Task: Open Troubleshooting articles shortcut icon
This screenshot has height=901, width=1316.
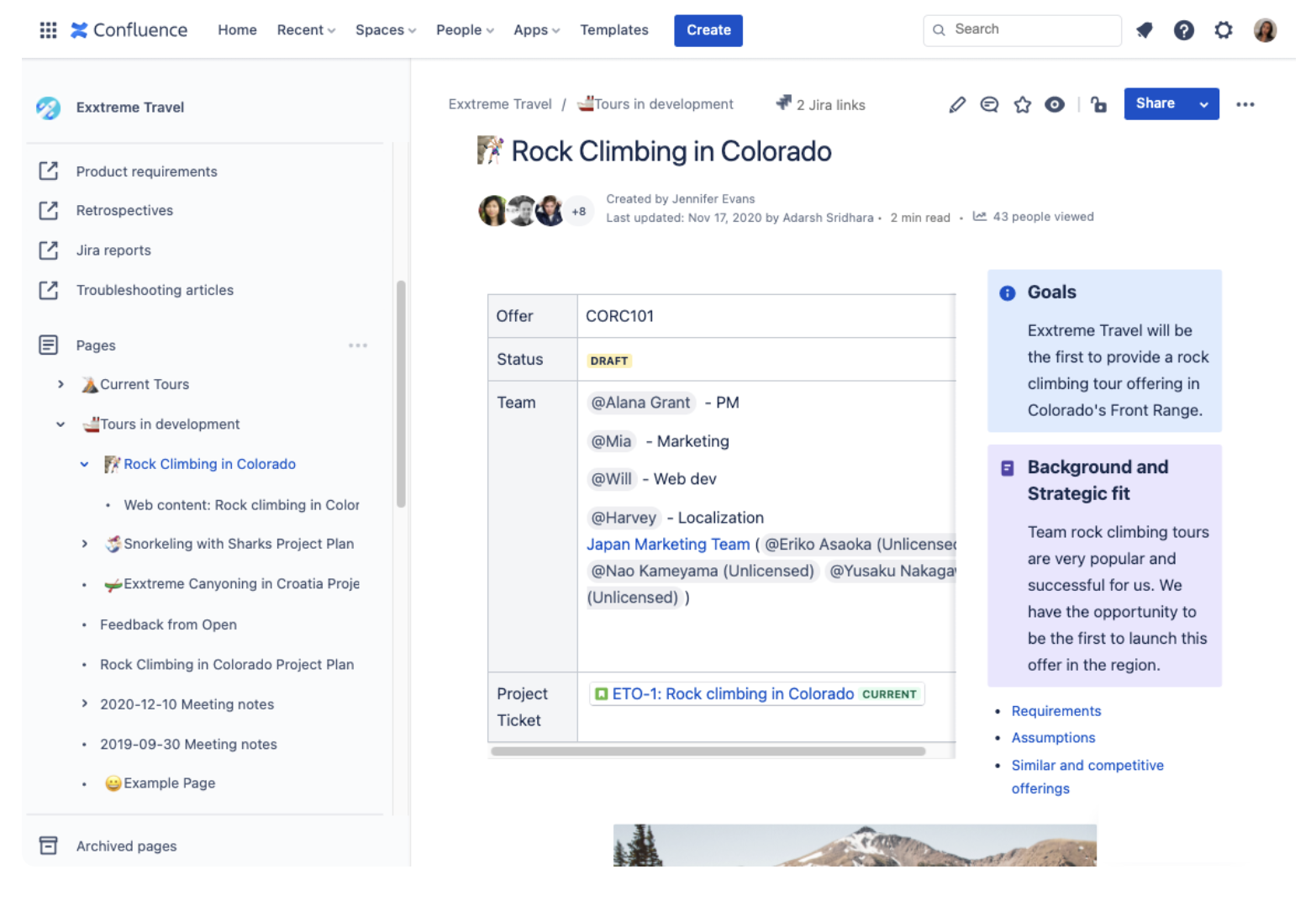Action: (x=49, y=290)
